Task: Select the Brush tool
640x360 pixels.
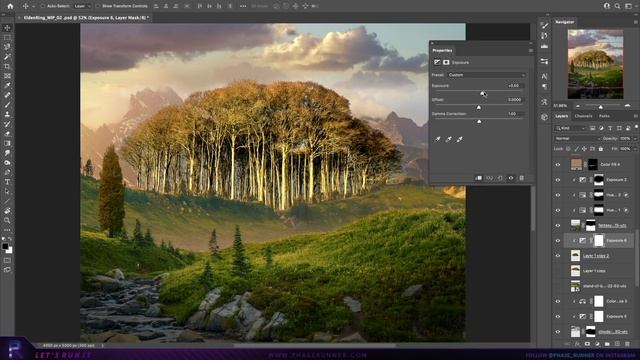Action: pyautogui.click(x=7, y=105)
